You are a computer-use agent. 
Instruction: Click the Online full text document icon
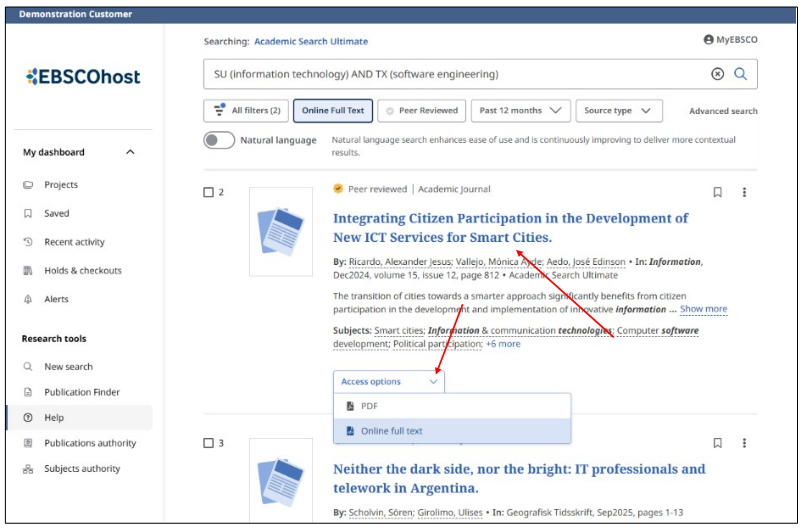pyautogui.click(x=350, y=431)
